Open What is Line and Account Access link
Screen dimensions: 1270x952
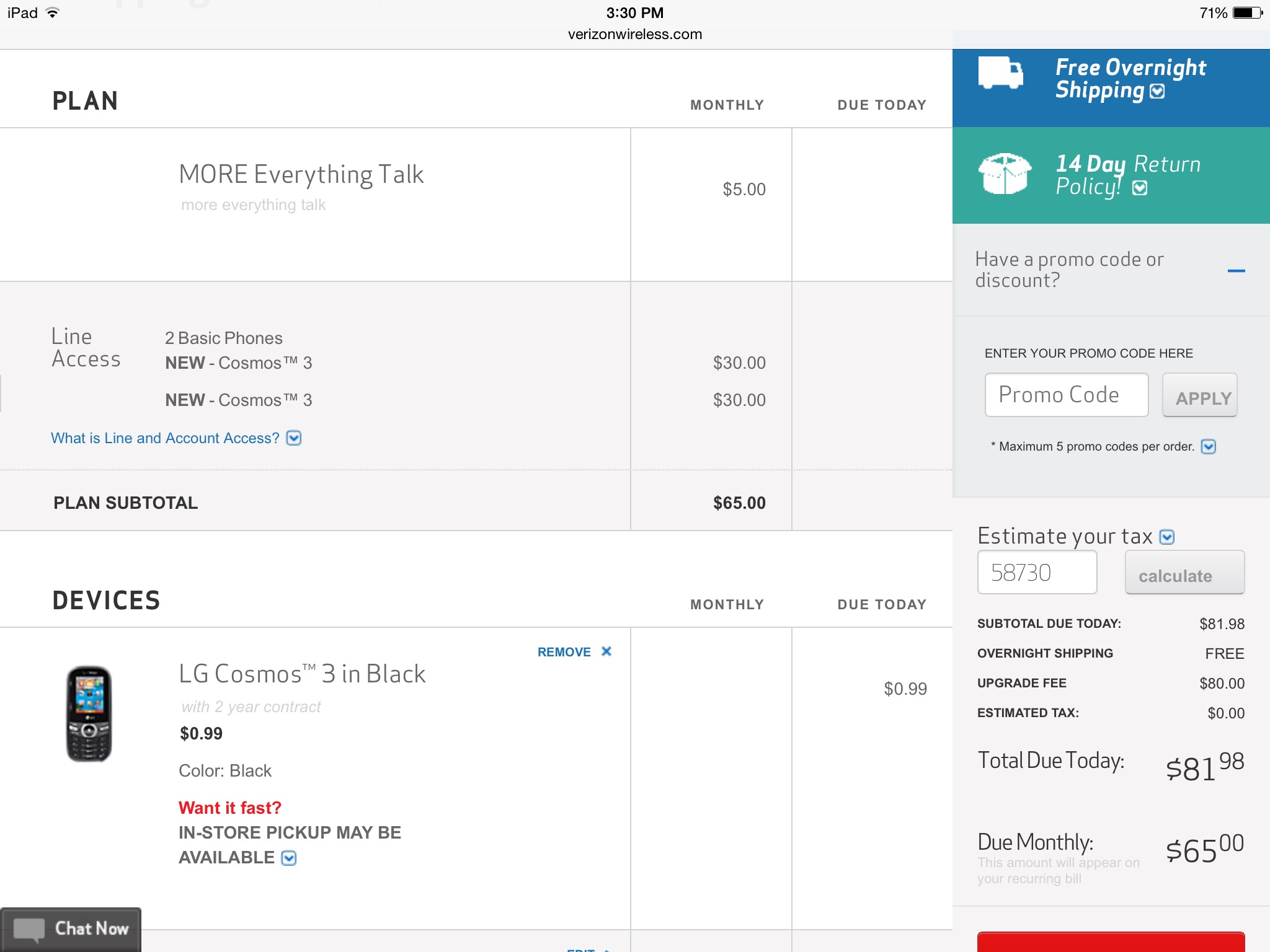click(x=166, y=438)
